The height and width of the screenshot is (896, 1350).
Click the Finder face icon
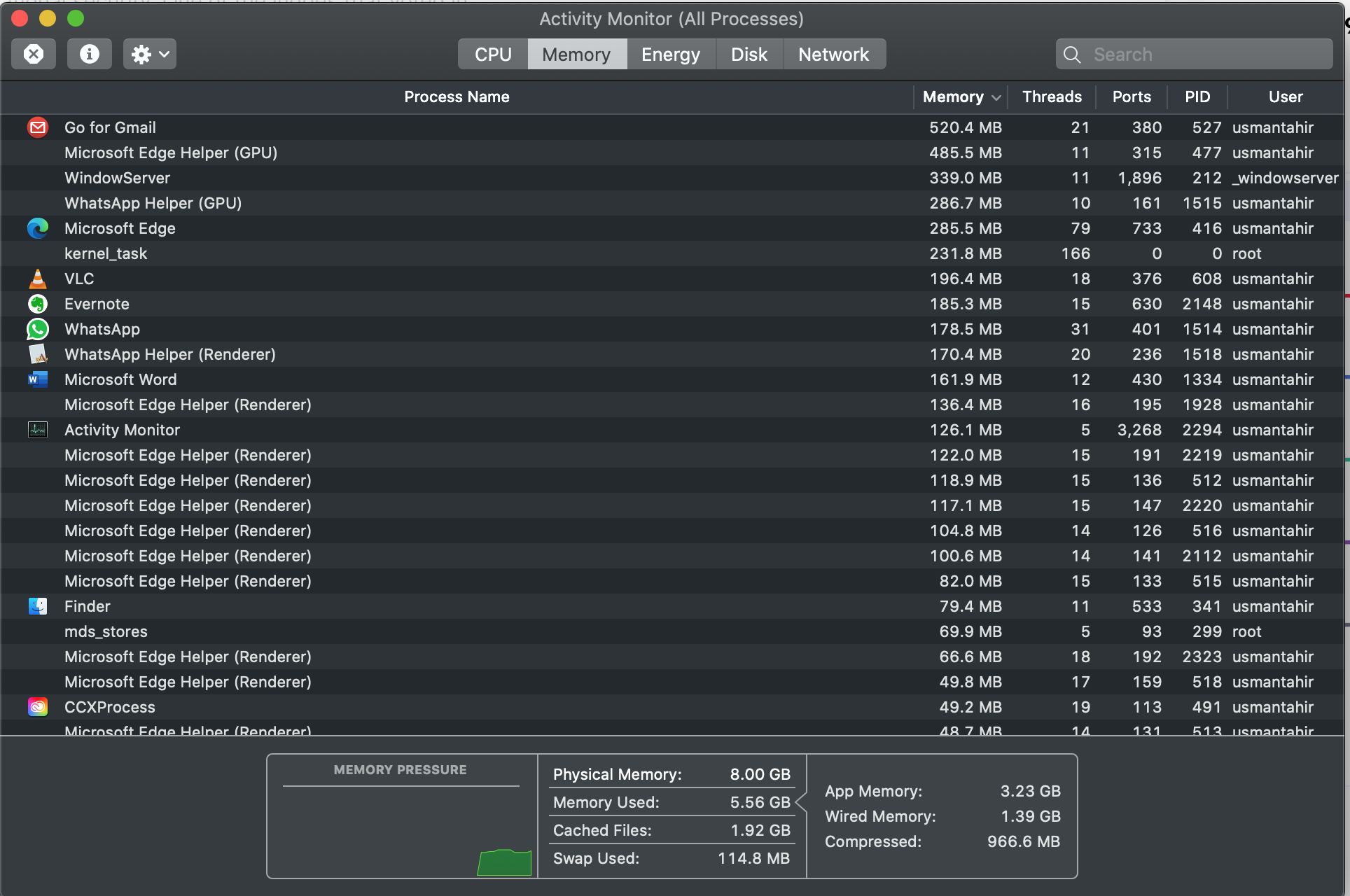pos(38,606)
